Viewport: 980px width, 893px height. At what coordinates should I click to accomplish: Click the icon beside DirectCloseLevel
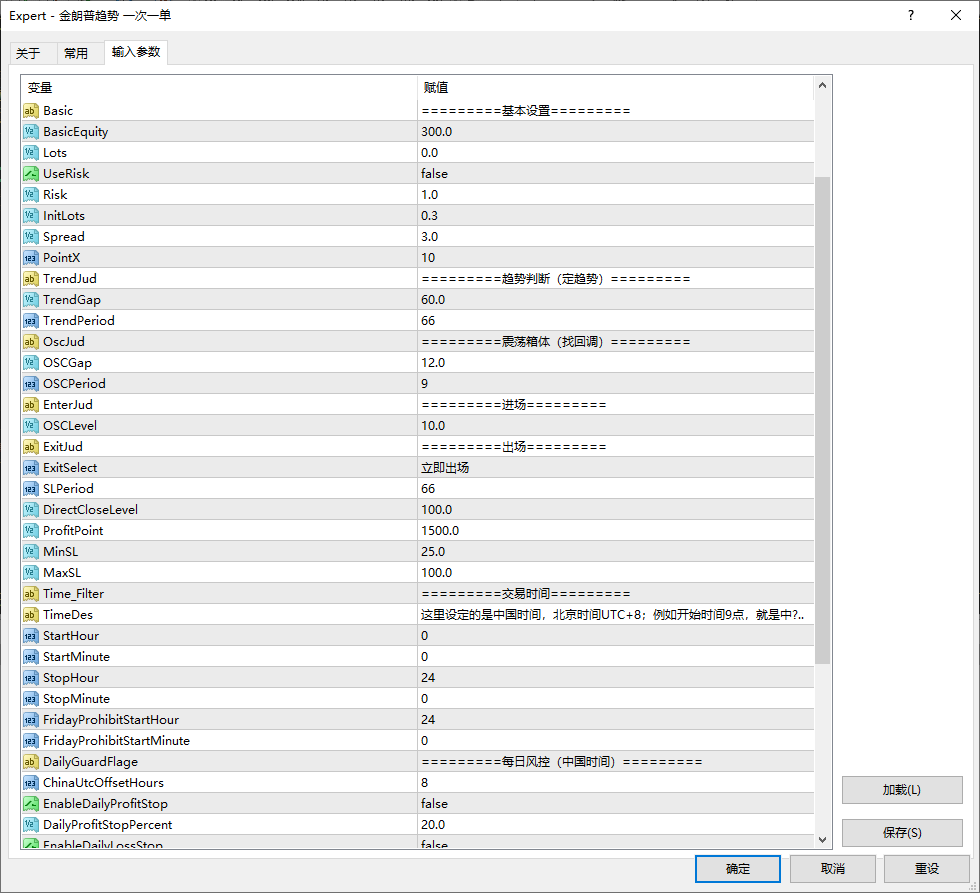pos(31,510)
